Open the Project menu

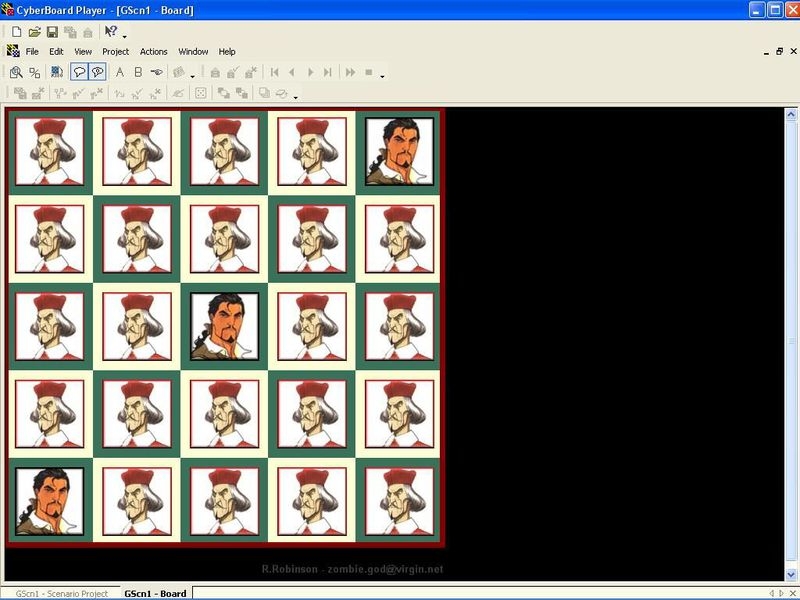click(115, 52)
